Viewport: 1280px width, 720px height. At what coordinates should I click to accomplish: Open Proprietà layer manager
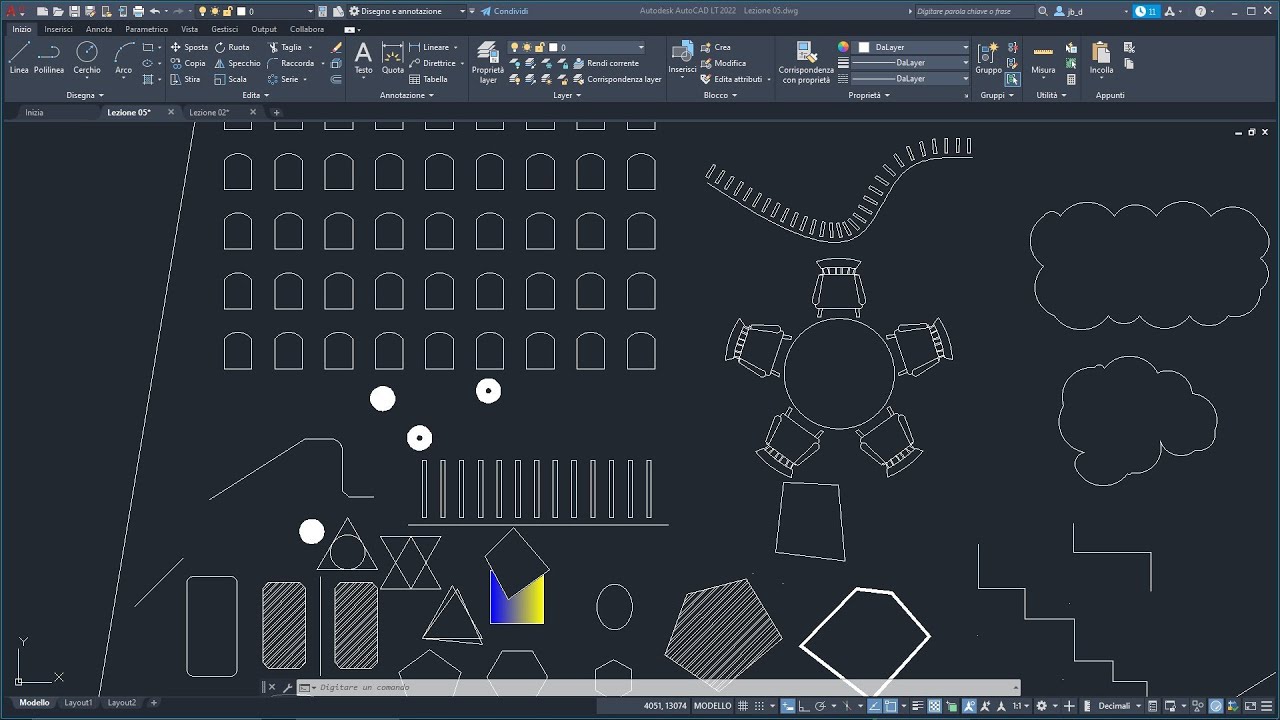click(488, 62)
